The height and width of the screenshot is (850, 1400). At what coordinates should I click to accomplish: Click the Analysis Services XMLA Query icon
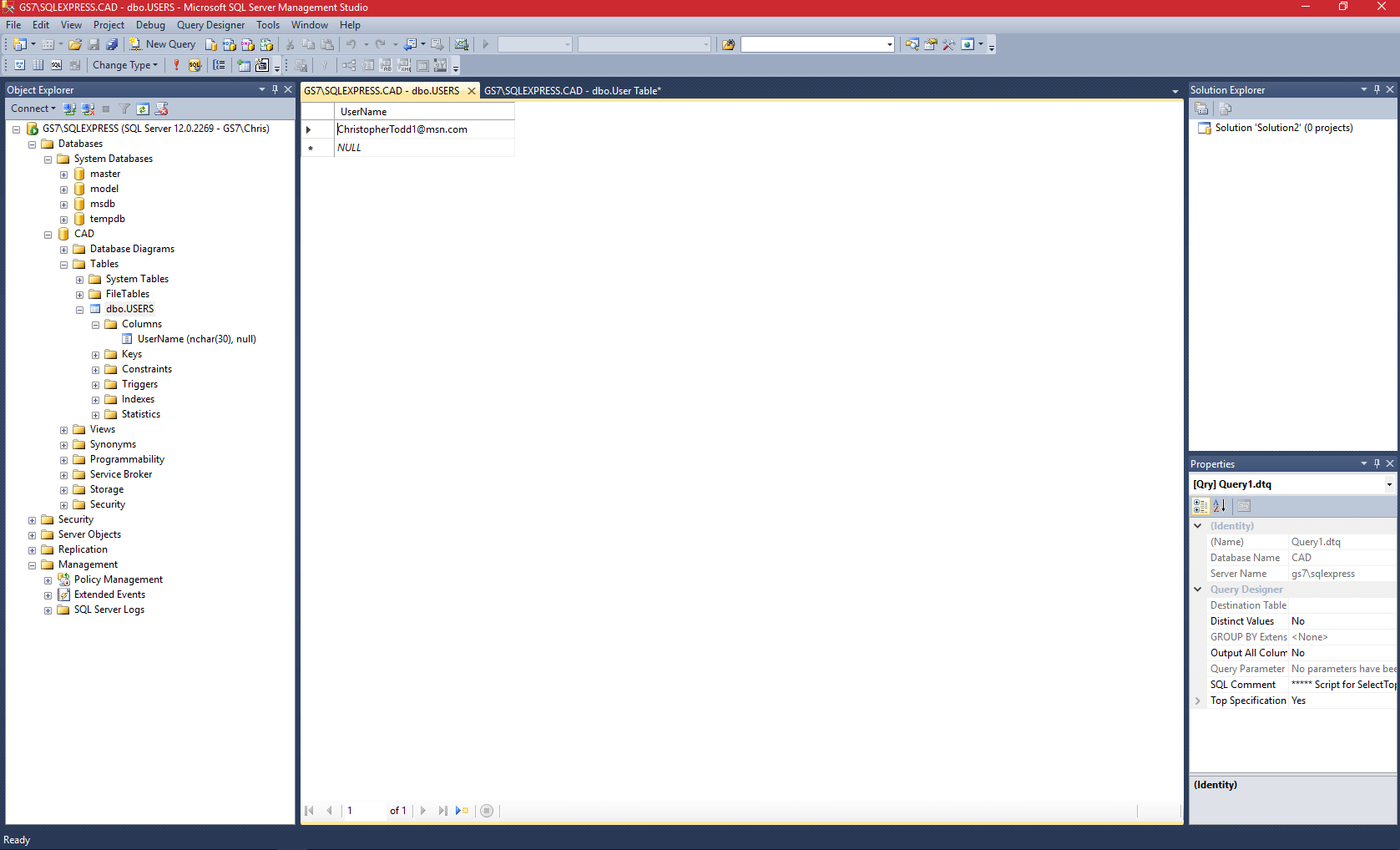pyautogui.click(x=265, y=44)
